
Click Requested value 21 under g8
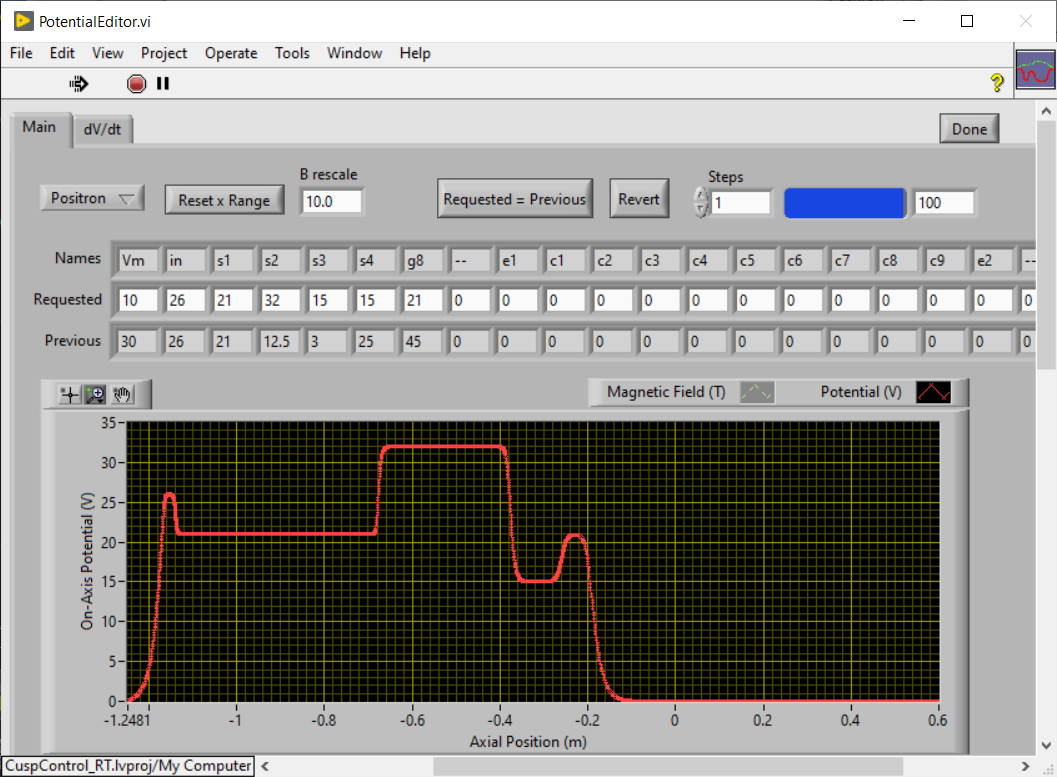(x=423, y=301)
